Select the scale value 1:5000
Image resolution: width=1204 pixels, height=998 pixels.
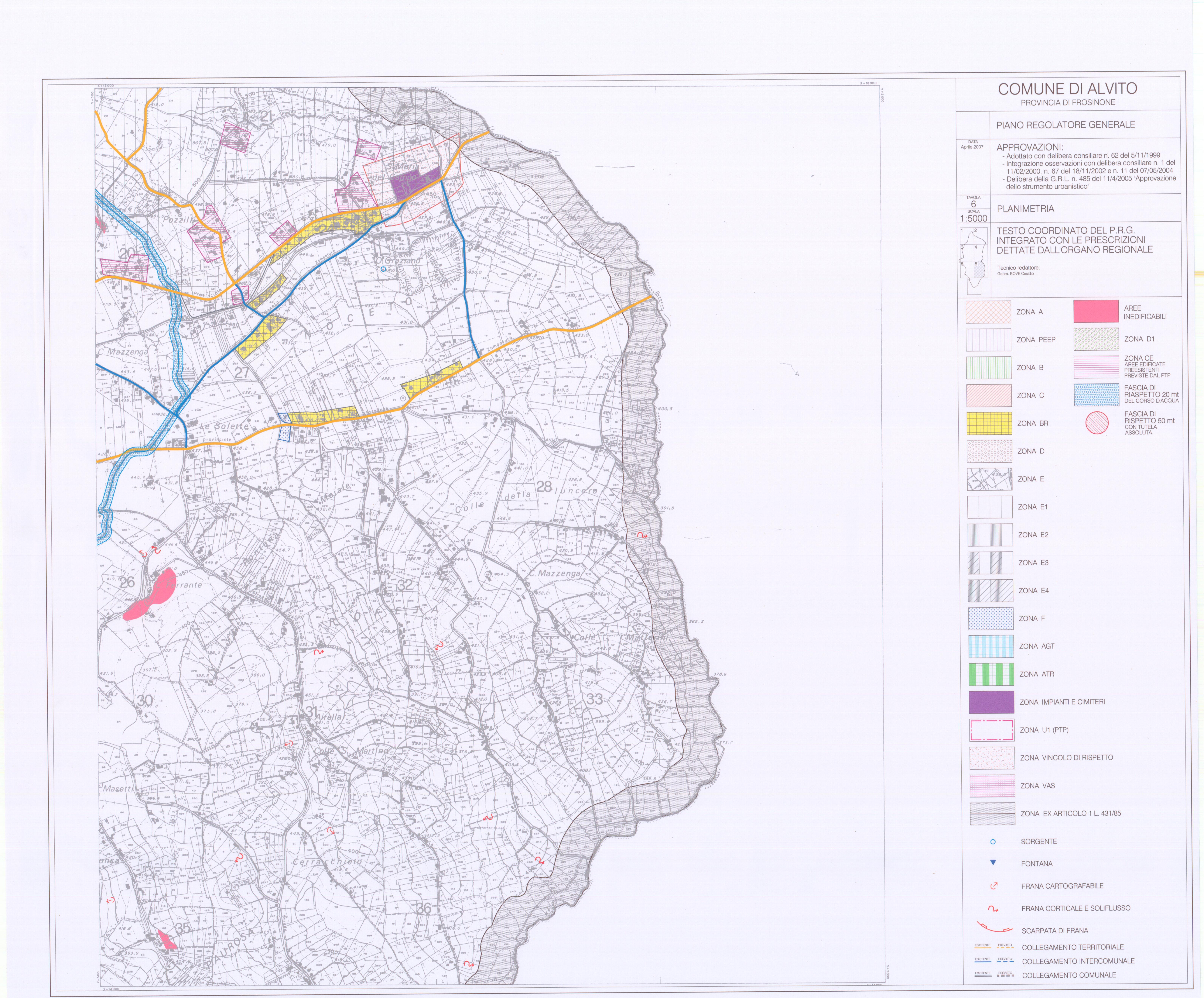973,219
